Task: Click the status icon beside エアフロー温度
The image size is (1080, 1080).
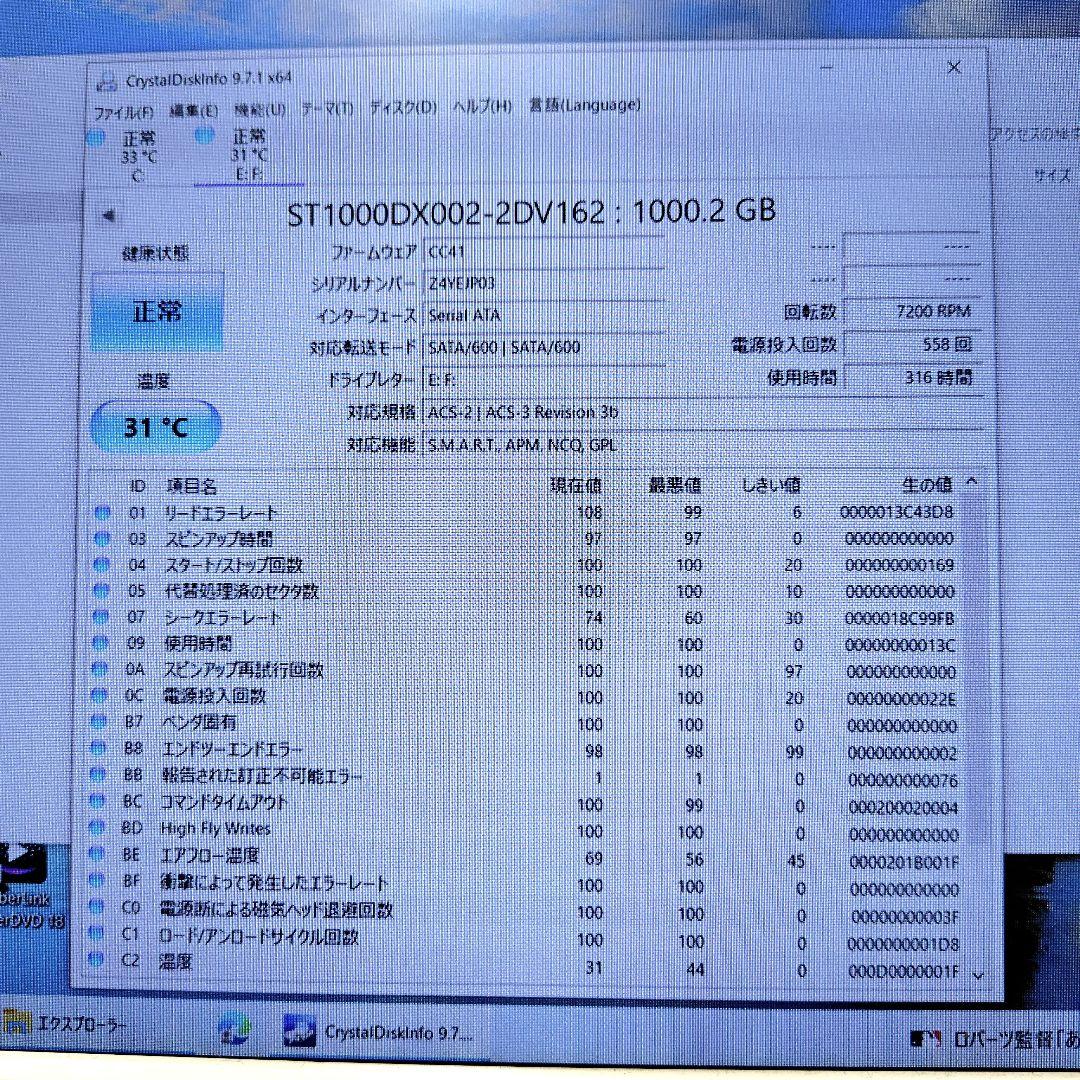Action: point(100,855)
